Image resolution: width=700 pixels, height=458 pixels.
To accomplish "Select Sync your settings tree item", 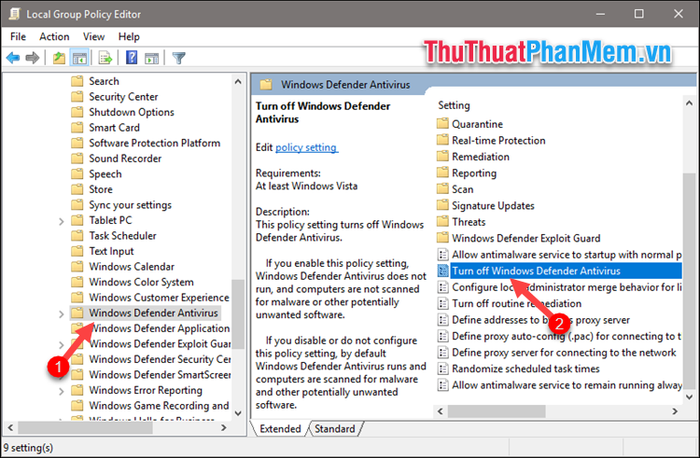I will point(130,205).
